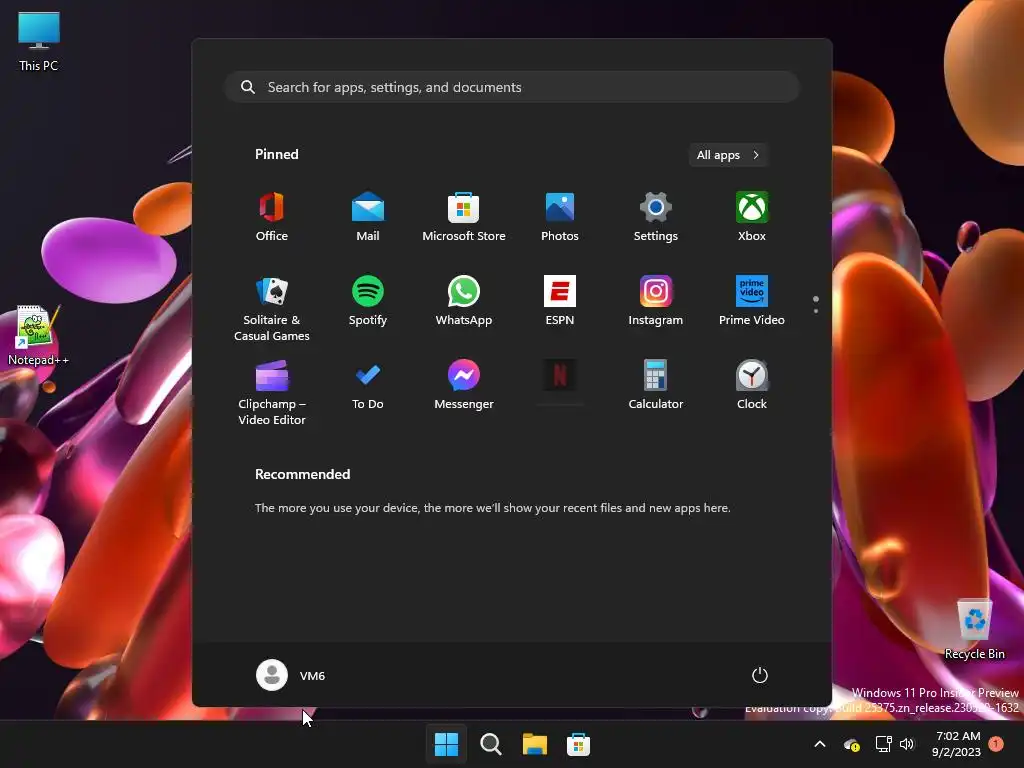Launch Spotify

pos(368,302)
